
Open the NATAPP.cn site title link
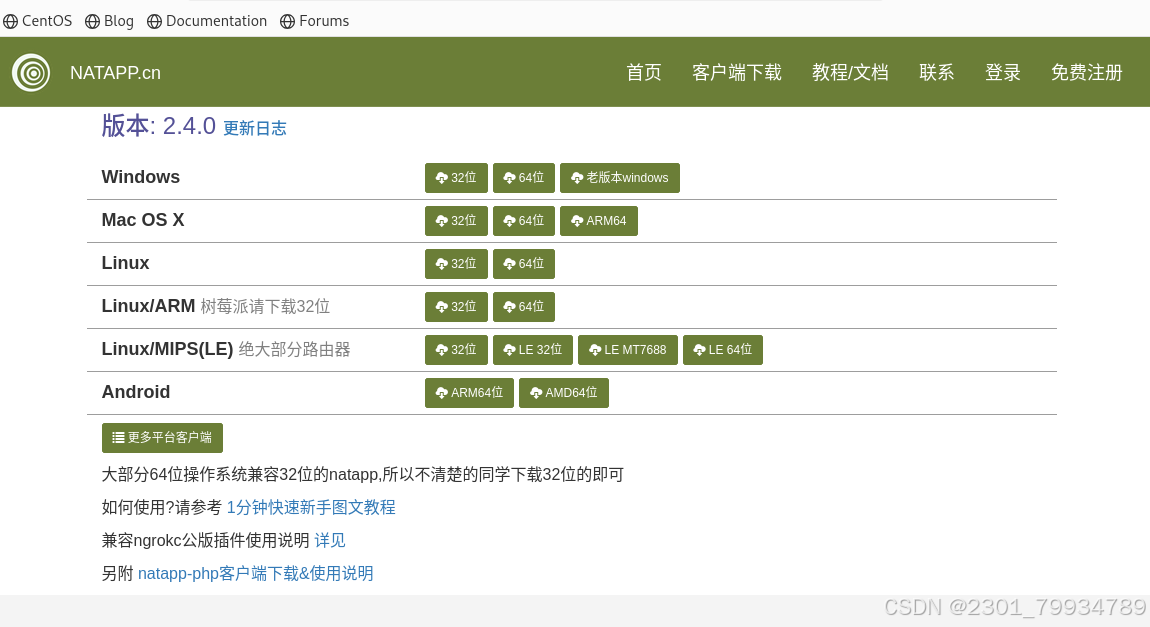tap(115, 73)
